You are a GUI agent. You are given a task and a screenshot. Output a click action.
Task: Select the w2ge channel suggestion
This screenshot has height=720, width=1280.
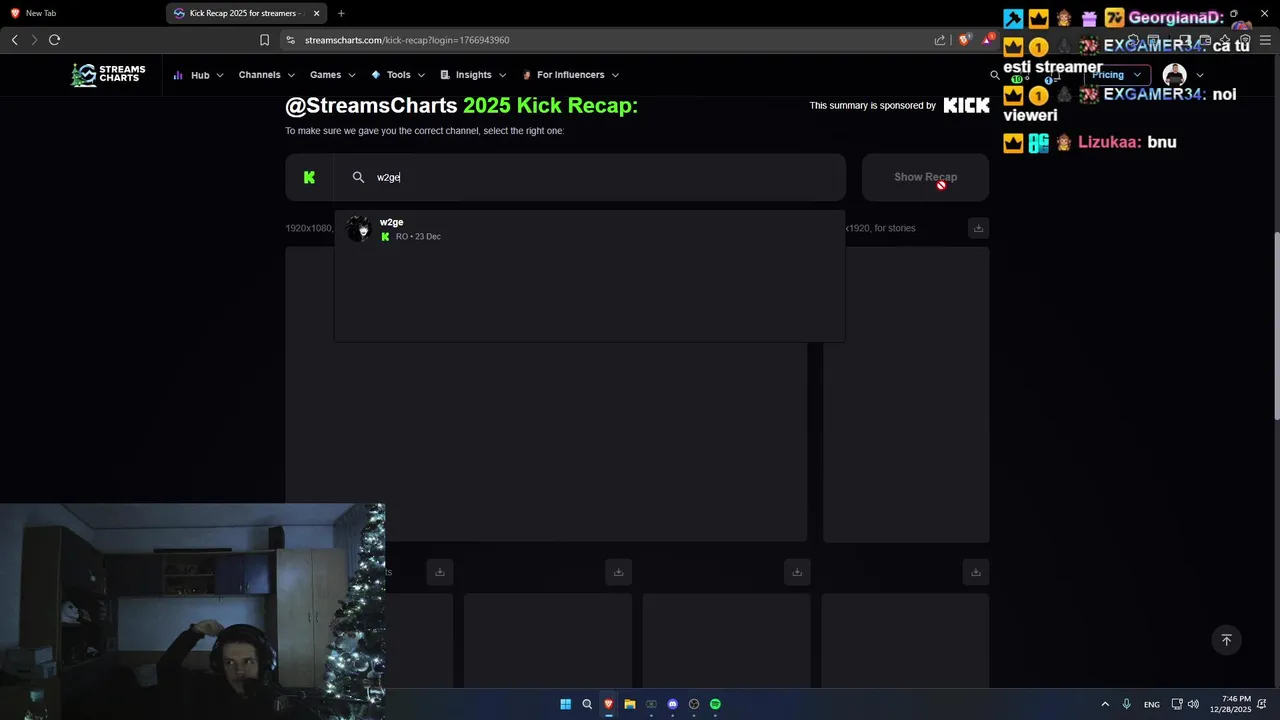pyautogui.click(x=590, y=229)
